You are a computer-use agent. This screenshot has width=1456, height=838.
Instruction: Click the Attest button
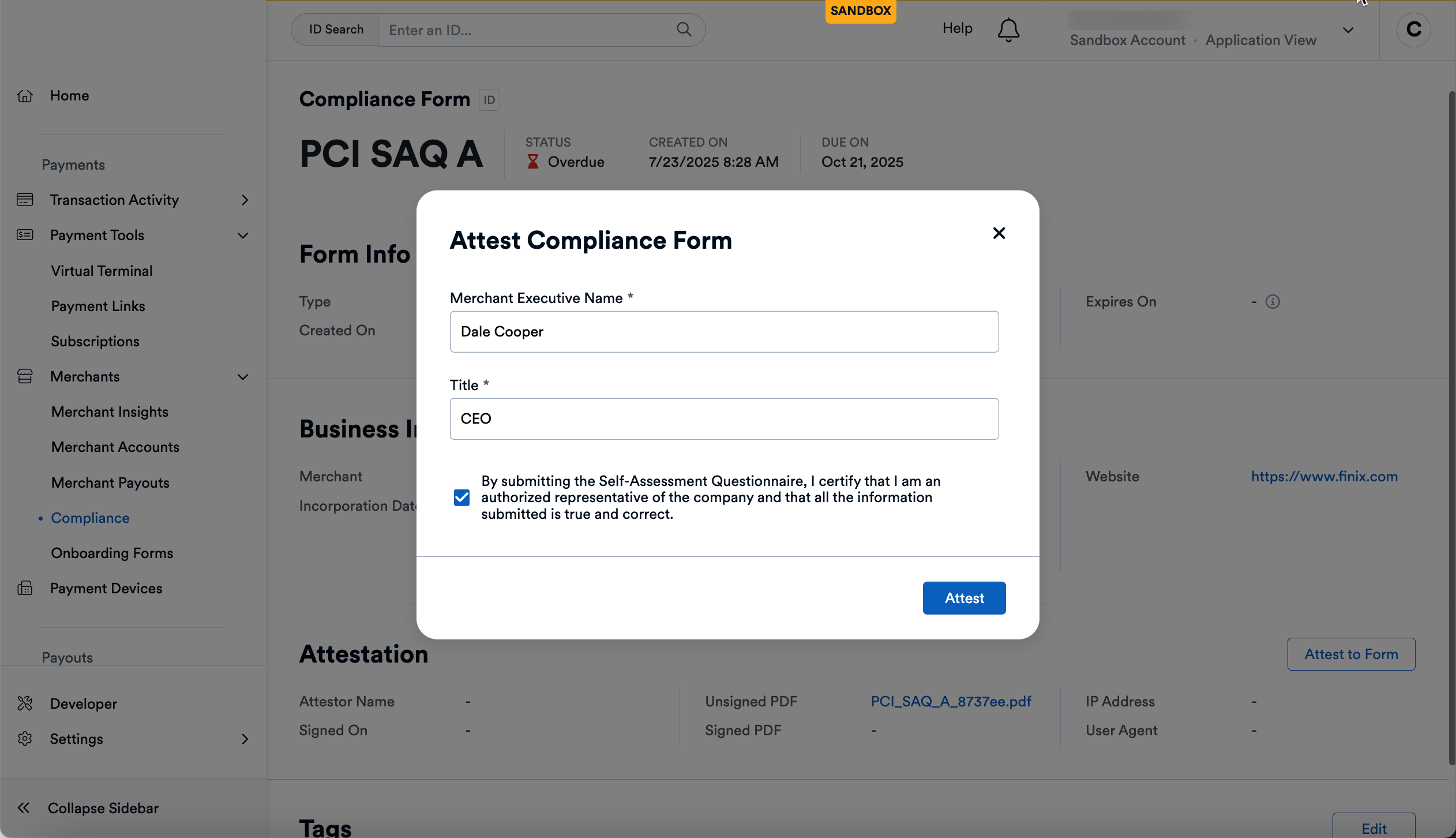pos(963,598)
